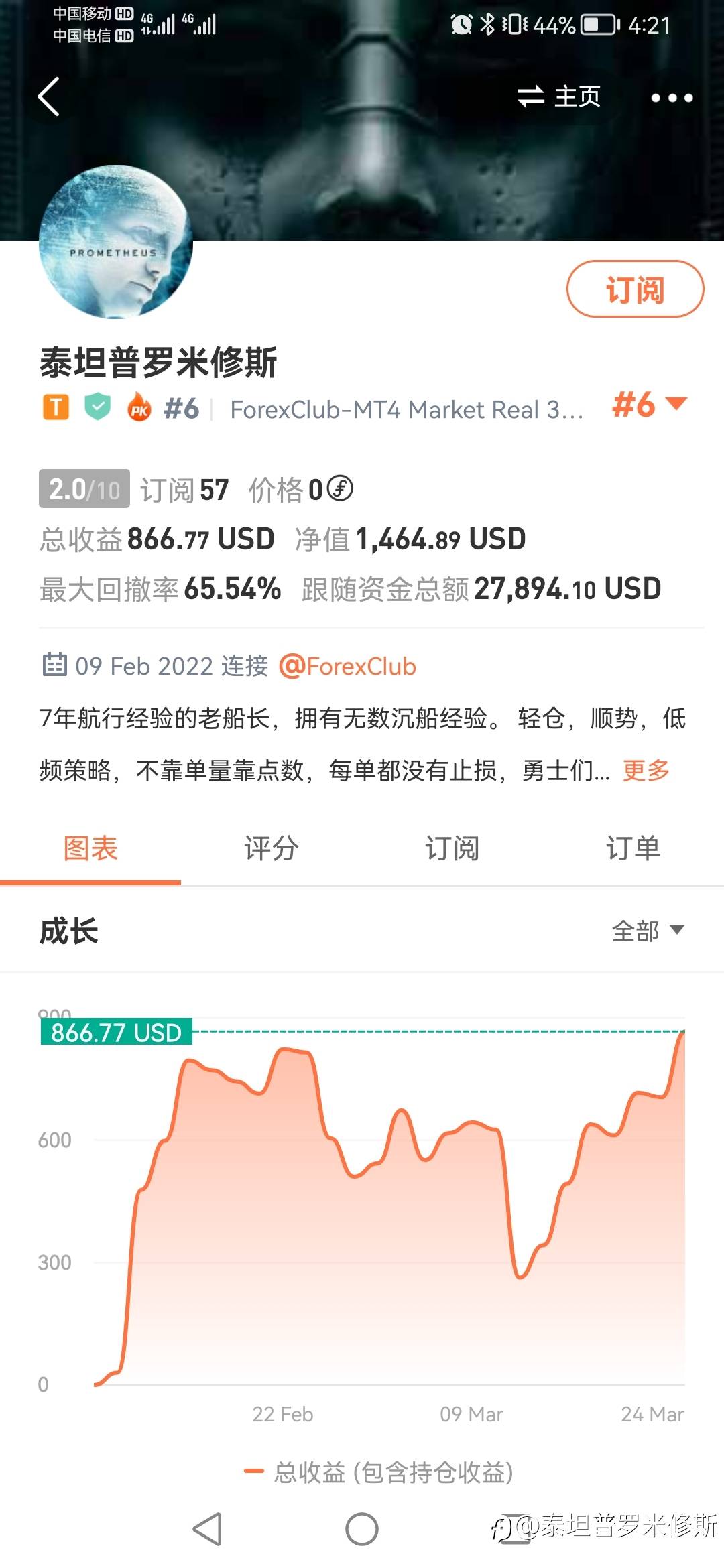Tap the back arrow icon
Image resolution: width=724 pixels, height=1568 pixels.
click(49, 96)
